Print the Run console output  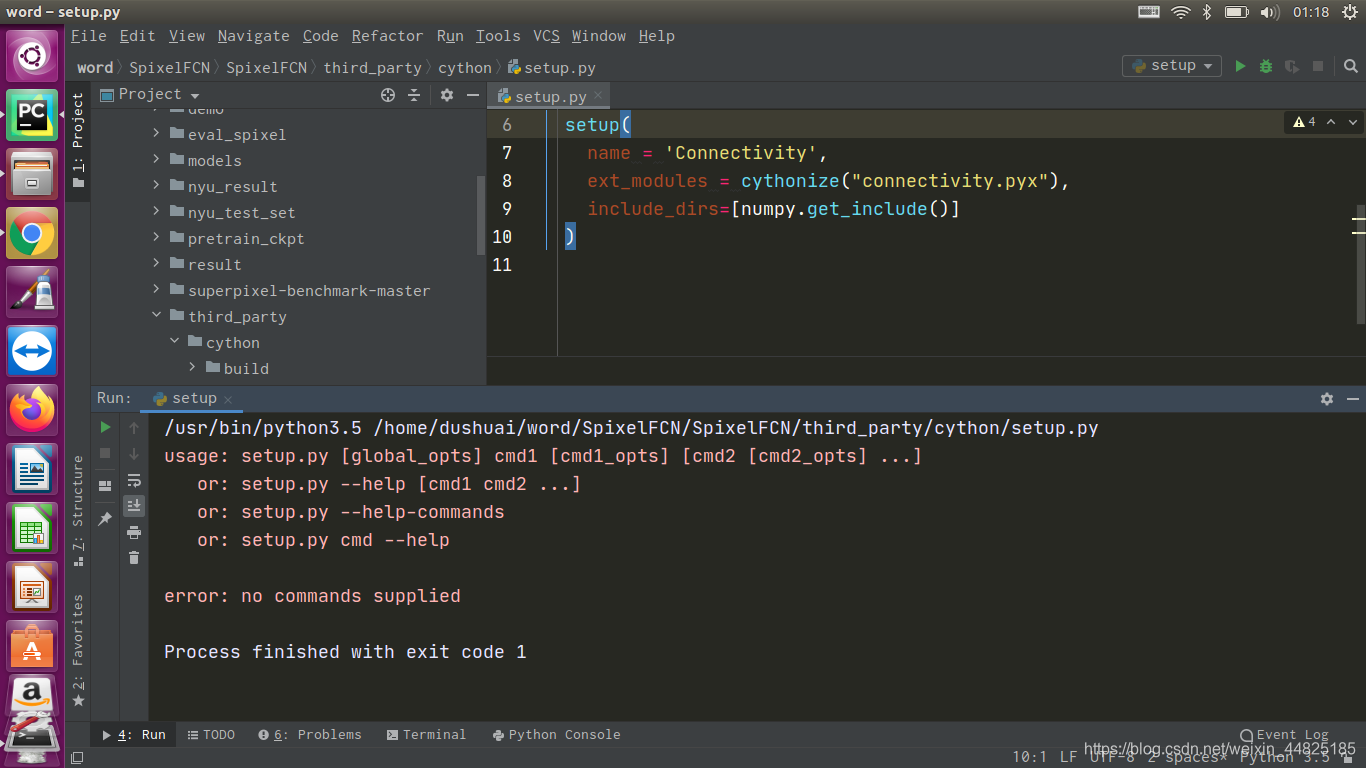tap(134, 532)
